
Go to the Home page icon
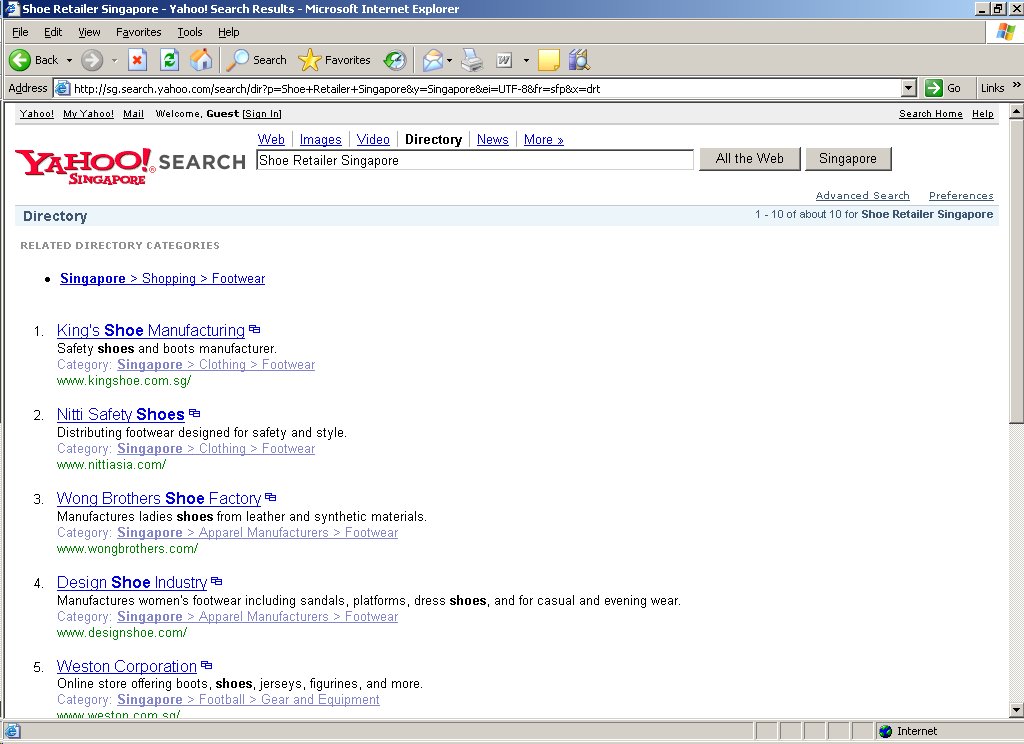pyautogui.click(x=201, y=60)
